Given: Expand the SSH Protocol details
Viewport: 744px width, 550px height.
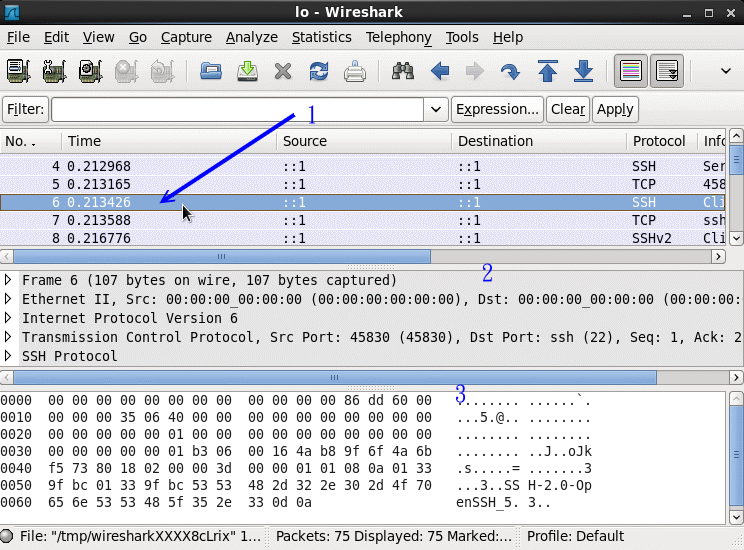Looking at the screenshot, I should click(x=9, y=356).
